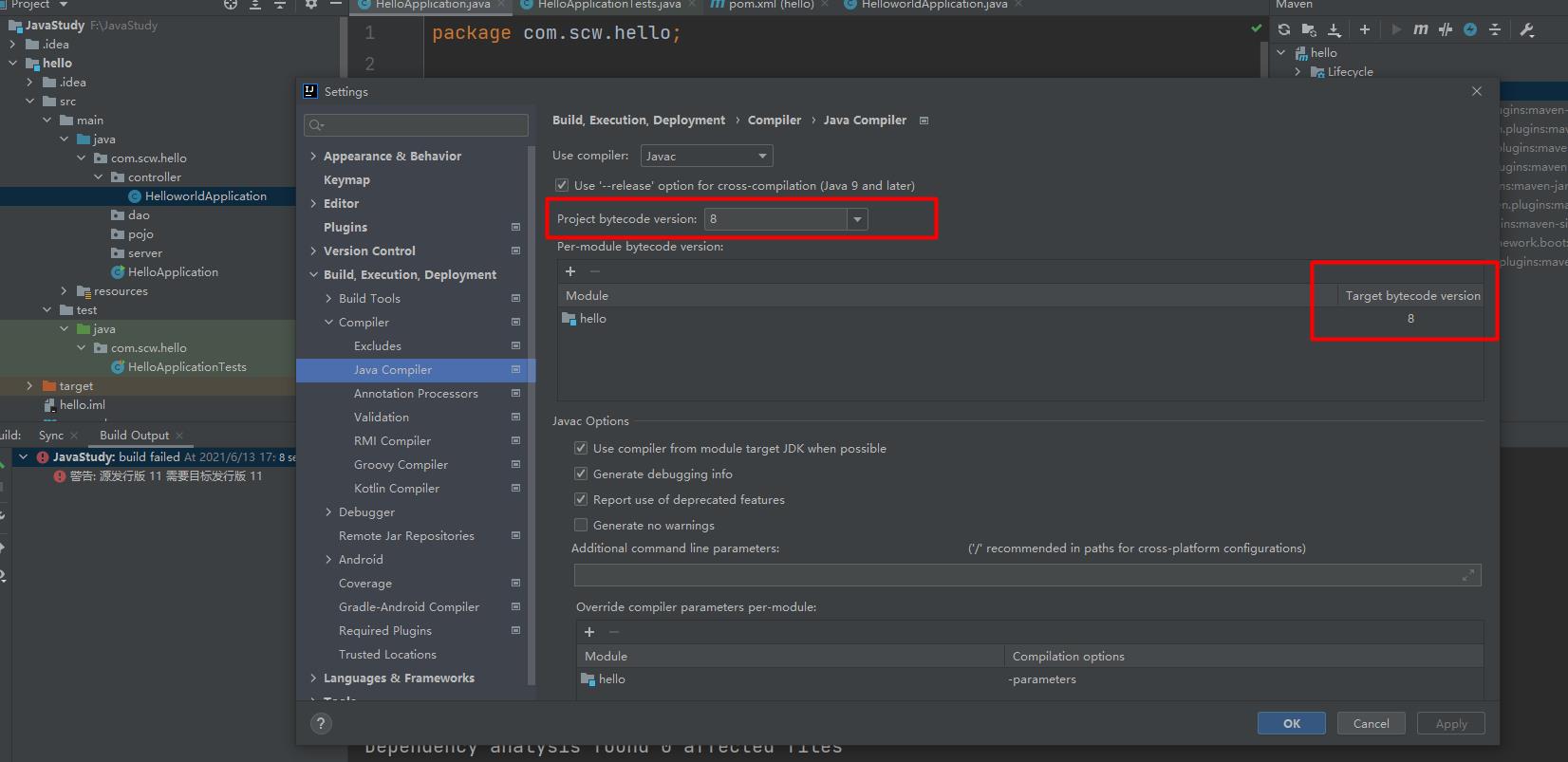Viewport: 1568px width, 762px height.
Task: Click project-level marker icon next to breadcrumb
Action: (924, 121)
